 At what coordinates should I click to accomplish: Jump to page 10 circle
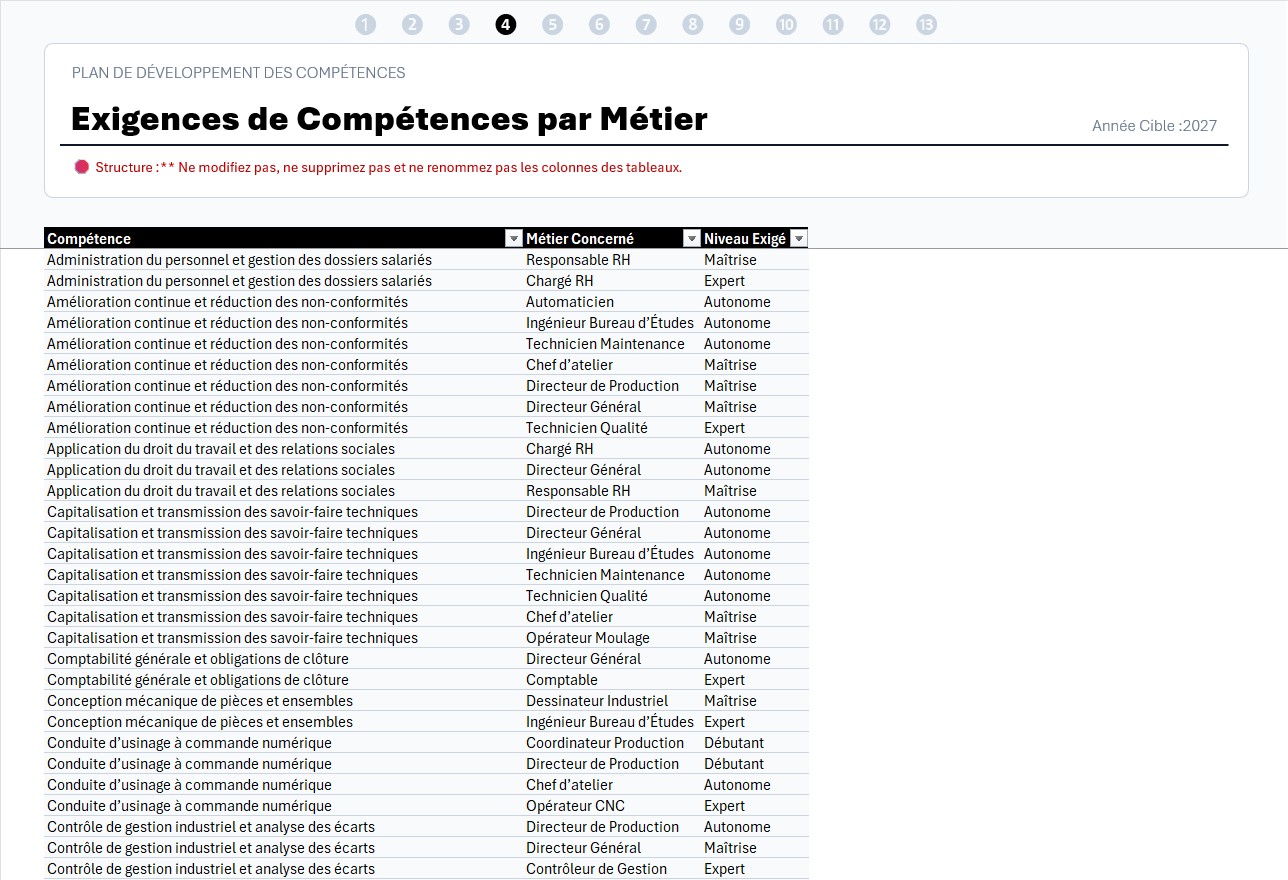pyautogui.click(x=787, y=25)
